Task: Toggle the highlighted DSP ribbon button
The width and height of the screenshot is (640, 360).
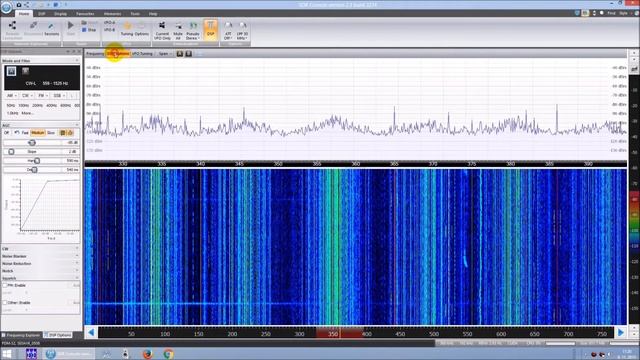Action: tap(211, 29)
